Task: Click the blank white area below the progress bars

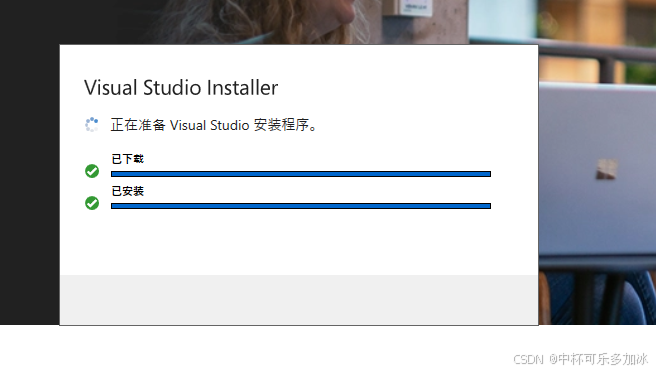Action: pos(299,243)
